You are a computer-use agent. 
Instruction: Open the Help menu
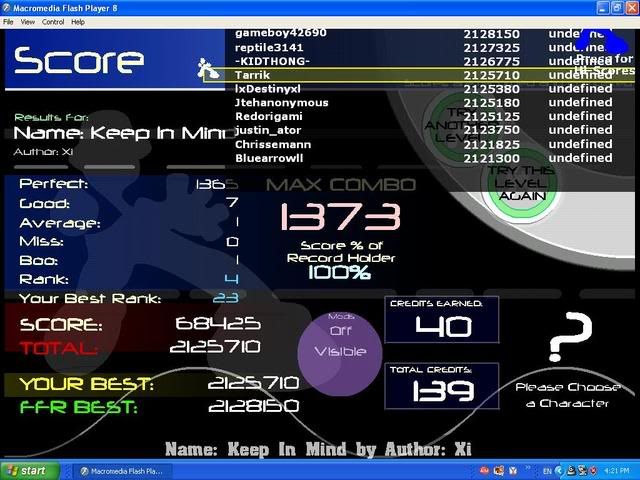click(x=78, y=21)
